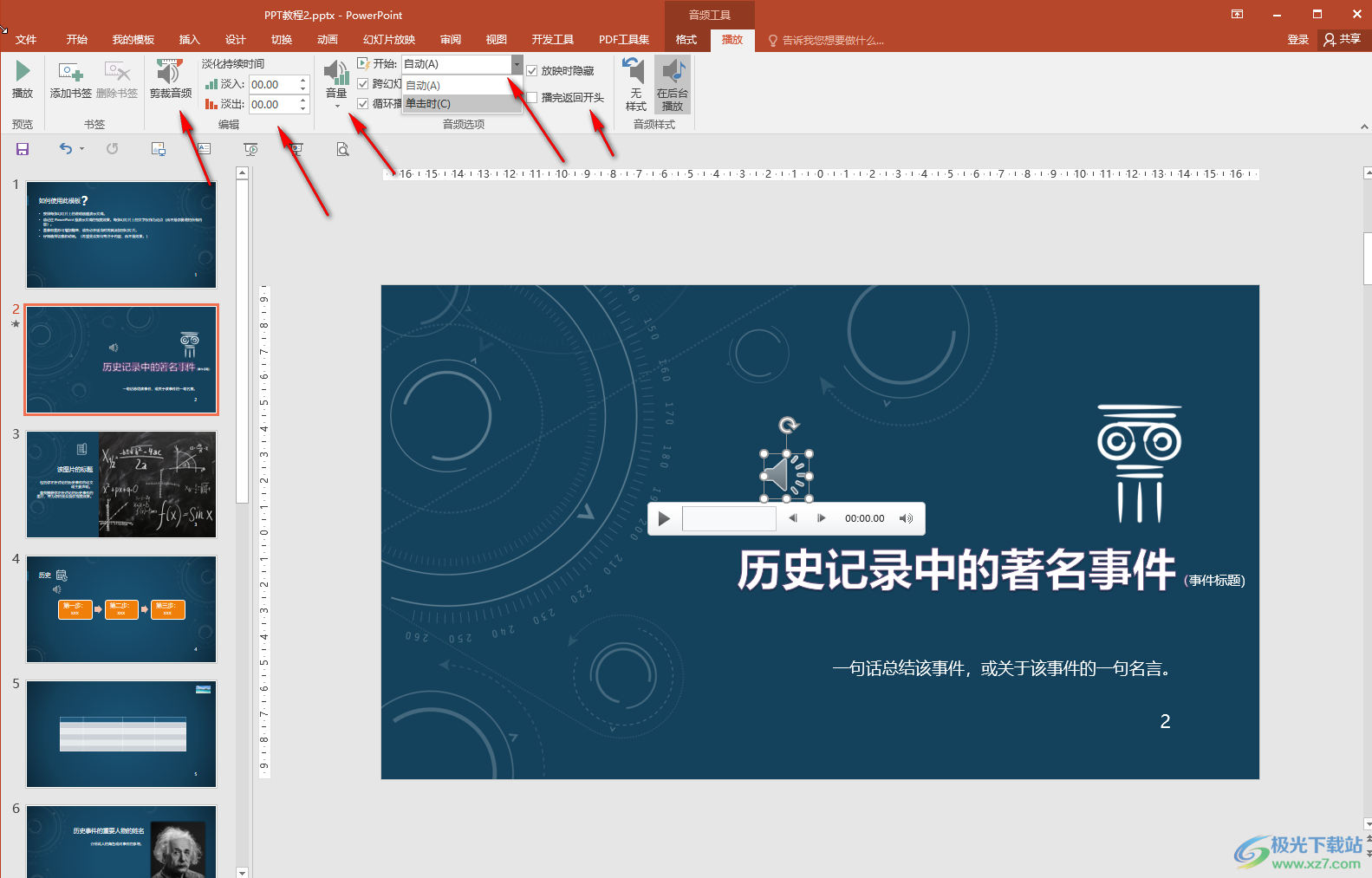Click the 淡入 fade in time field
1372x878 pixels.
pyautogui.click(x=273, y=84)
